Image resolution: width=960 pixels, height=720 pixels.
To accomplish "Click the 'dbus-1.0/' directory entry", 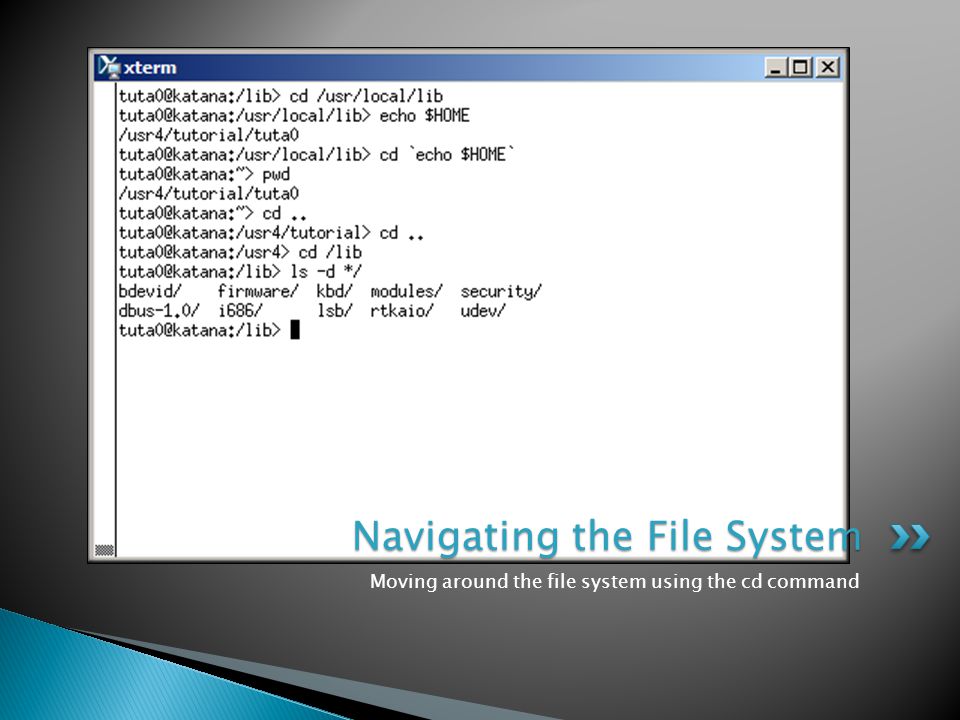I will [159, 311].
